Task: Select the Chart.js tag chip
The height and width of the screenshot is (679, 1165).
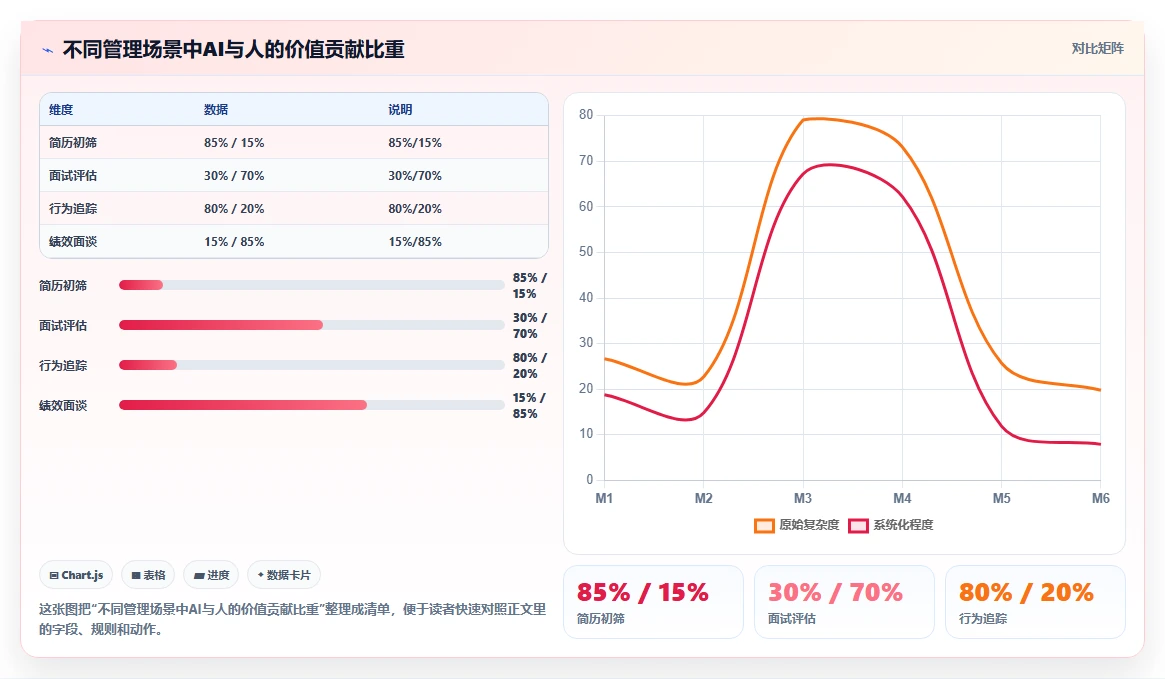Action: (76, 575)
